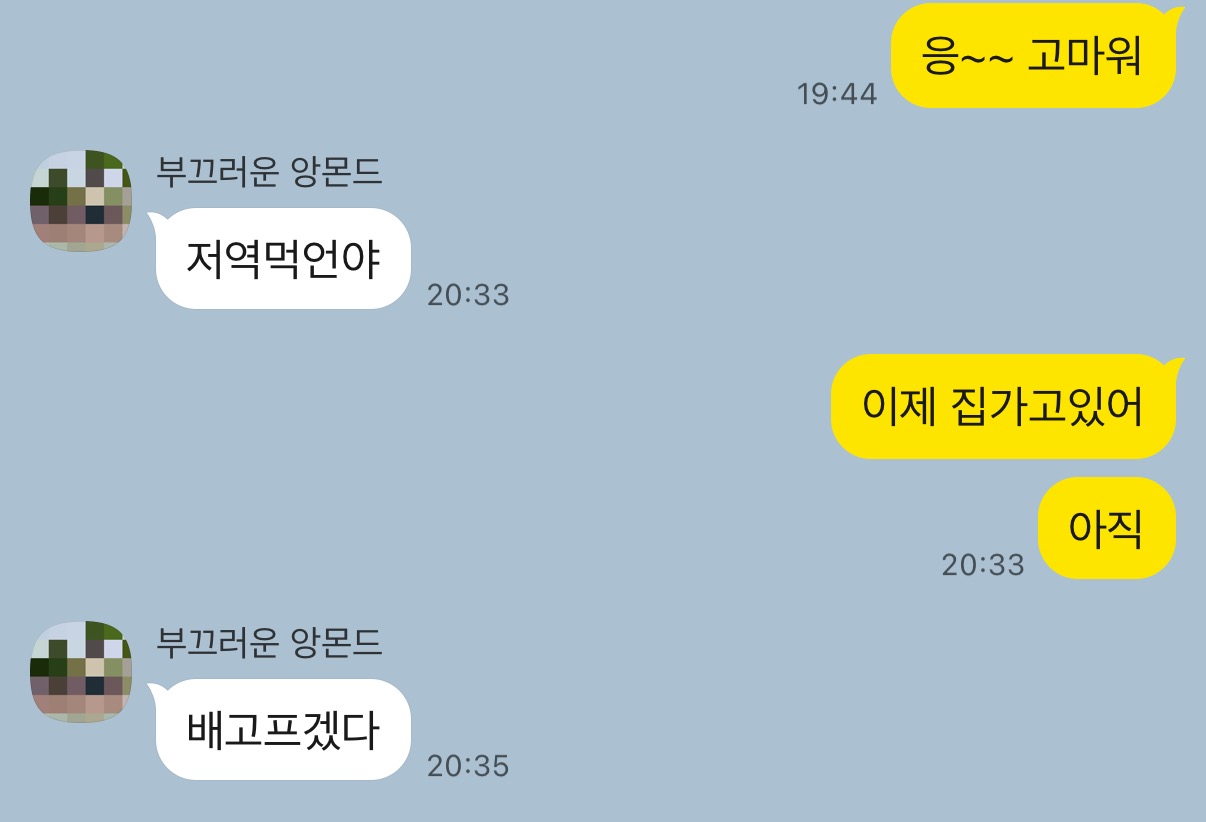Image resolution: width=1206 pixels, height=822 pixels.
Task: Select the white 배고프겠다 message bubble
Action: [x=281, y=730]
